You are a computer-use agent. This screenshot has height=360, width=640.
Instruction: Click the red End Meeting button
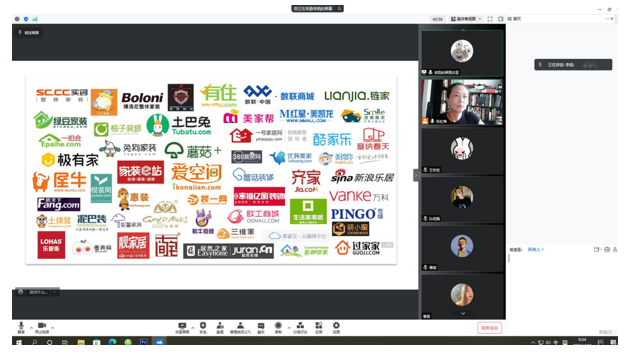(x=489, y=328)
